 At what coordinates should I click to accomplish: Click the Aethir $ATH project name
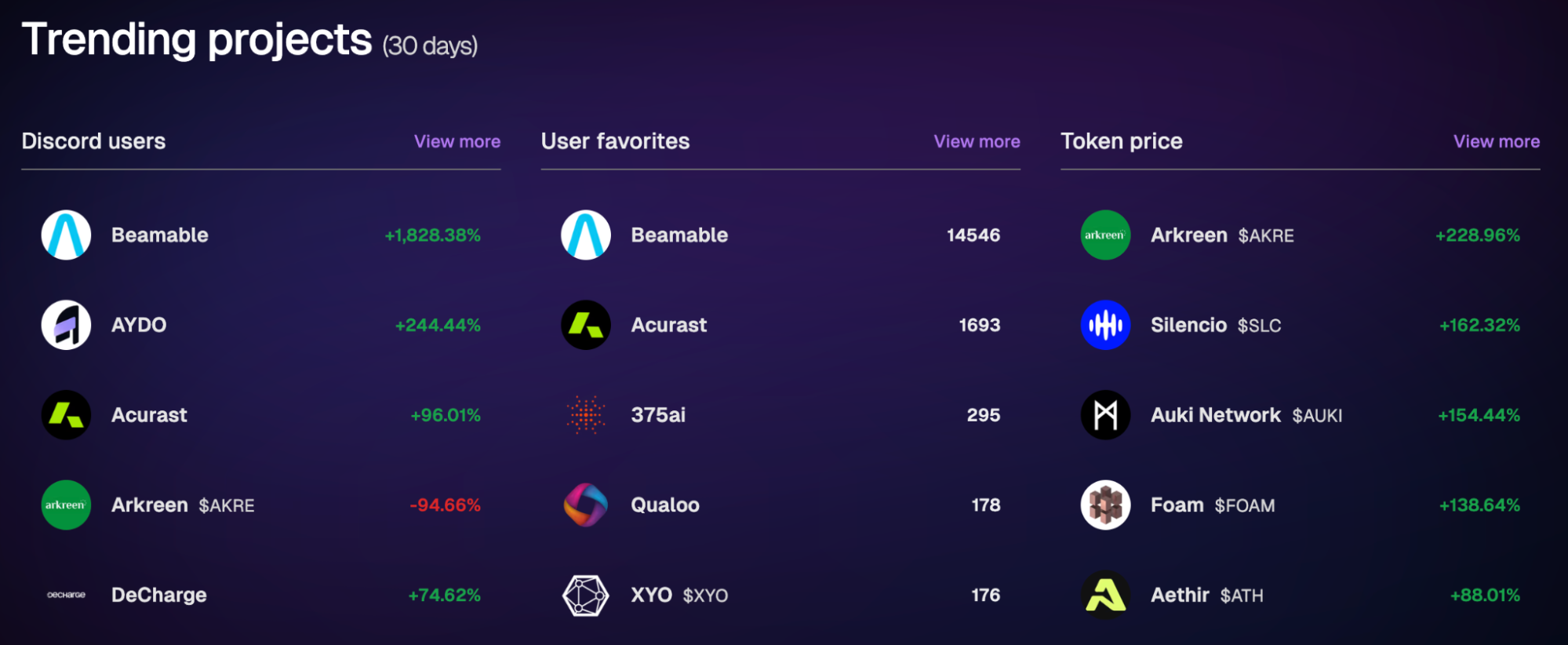1206,595
